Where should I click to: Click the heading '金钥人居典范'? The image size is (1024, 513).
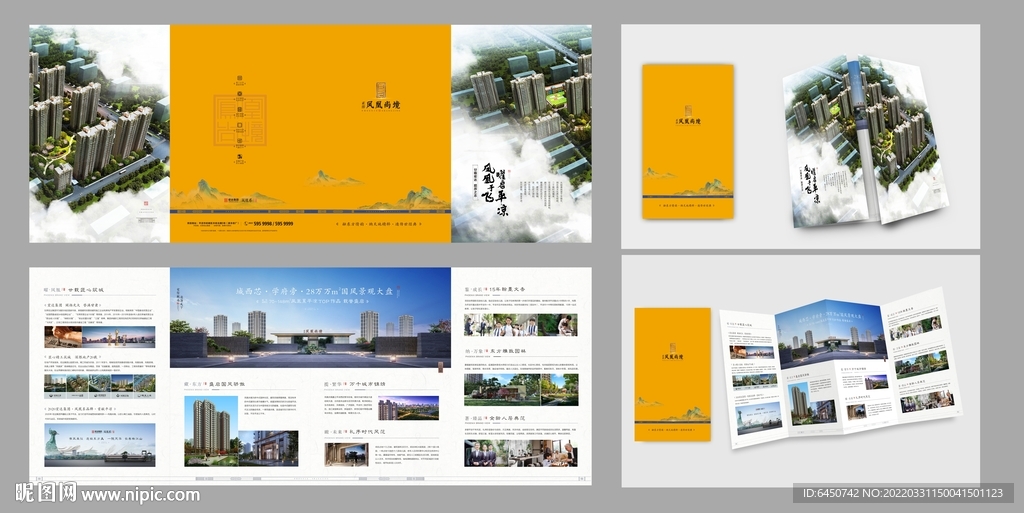click(x=507, y=418)
